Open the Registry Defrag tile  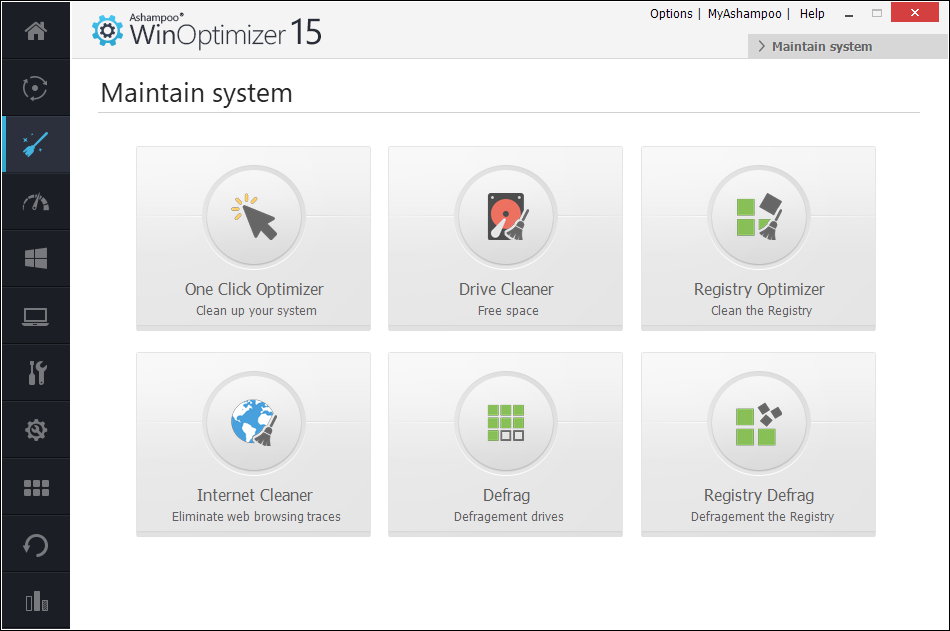point(759,444)
